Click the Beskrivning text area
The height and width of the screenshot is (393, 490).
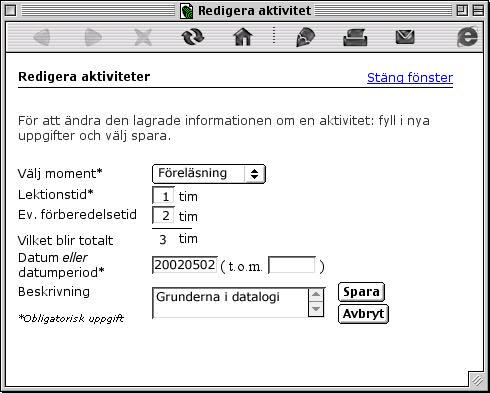pos(238,303)
